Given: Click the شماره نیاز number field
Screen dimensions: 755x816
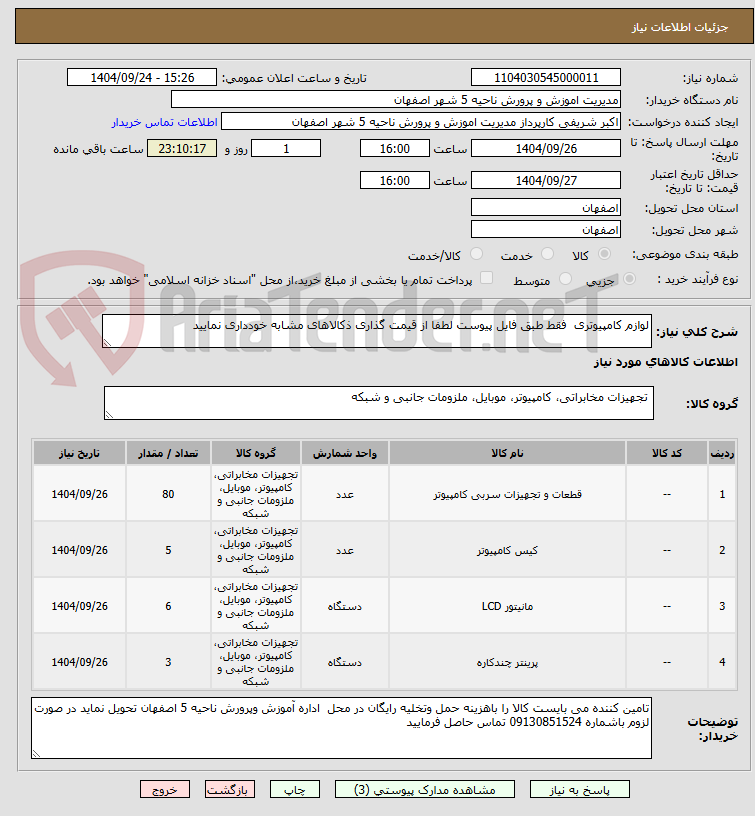Looking at the screenshot, I should (x=546, y=78).
